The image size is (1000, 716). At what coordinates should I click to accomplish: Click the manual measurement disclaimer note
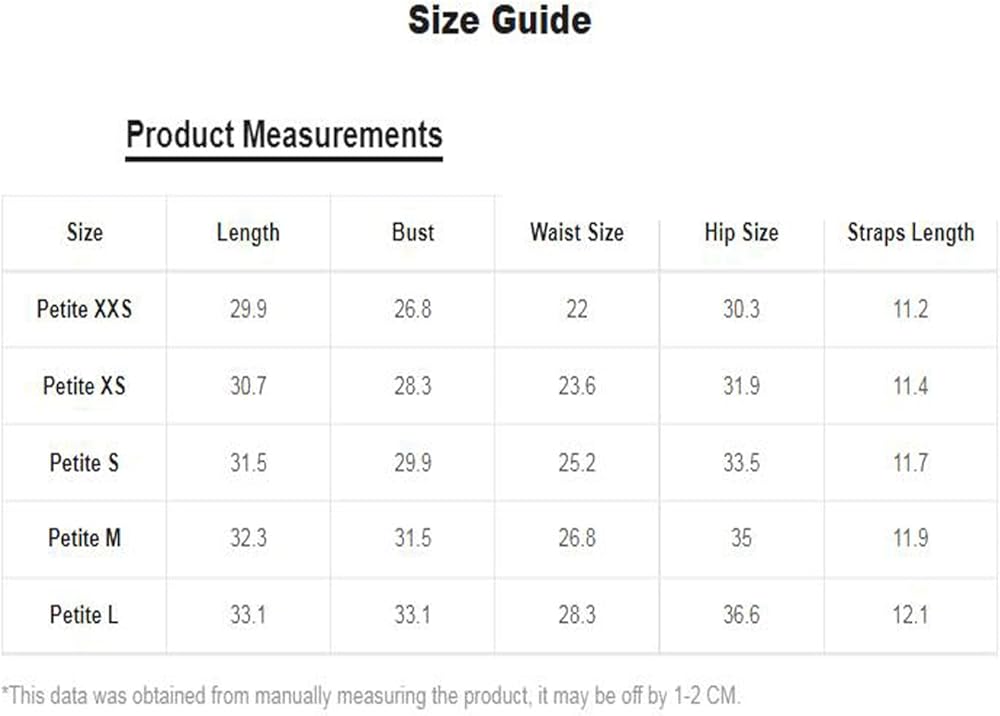click(372, 695)
